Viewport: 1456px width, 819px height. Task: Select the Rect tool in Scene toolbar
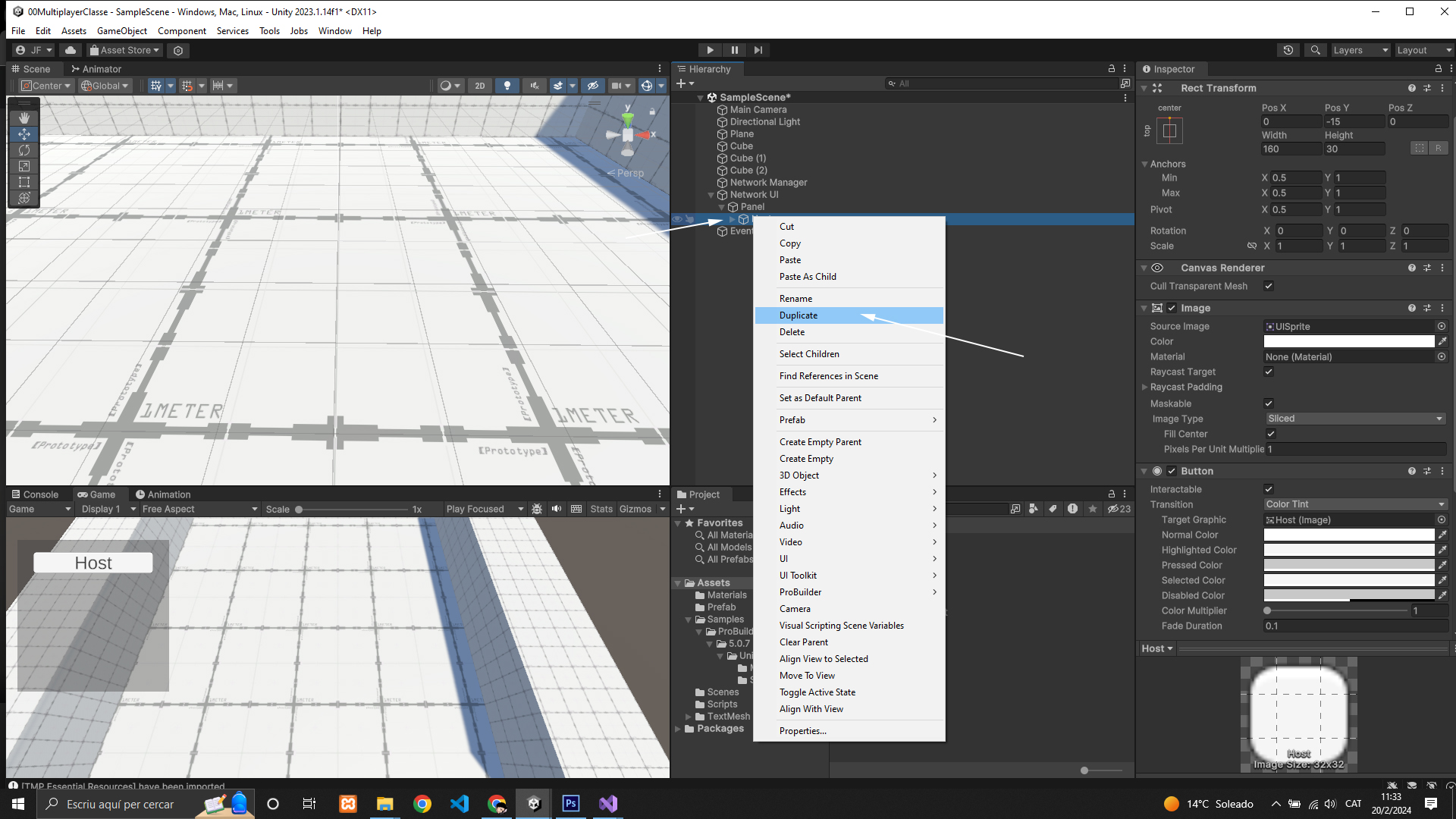pyautogui.click(x=24, y=182)
